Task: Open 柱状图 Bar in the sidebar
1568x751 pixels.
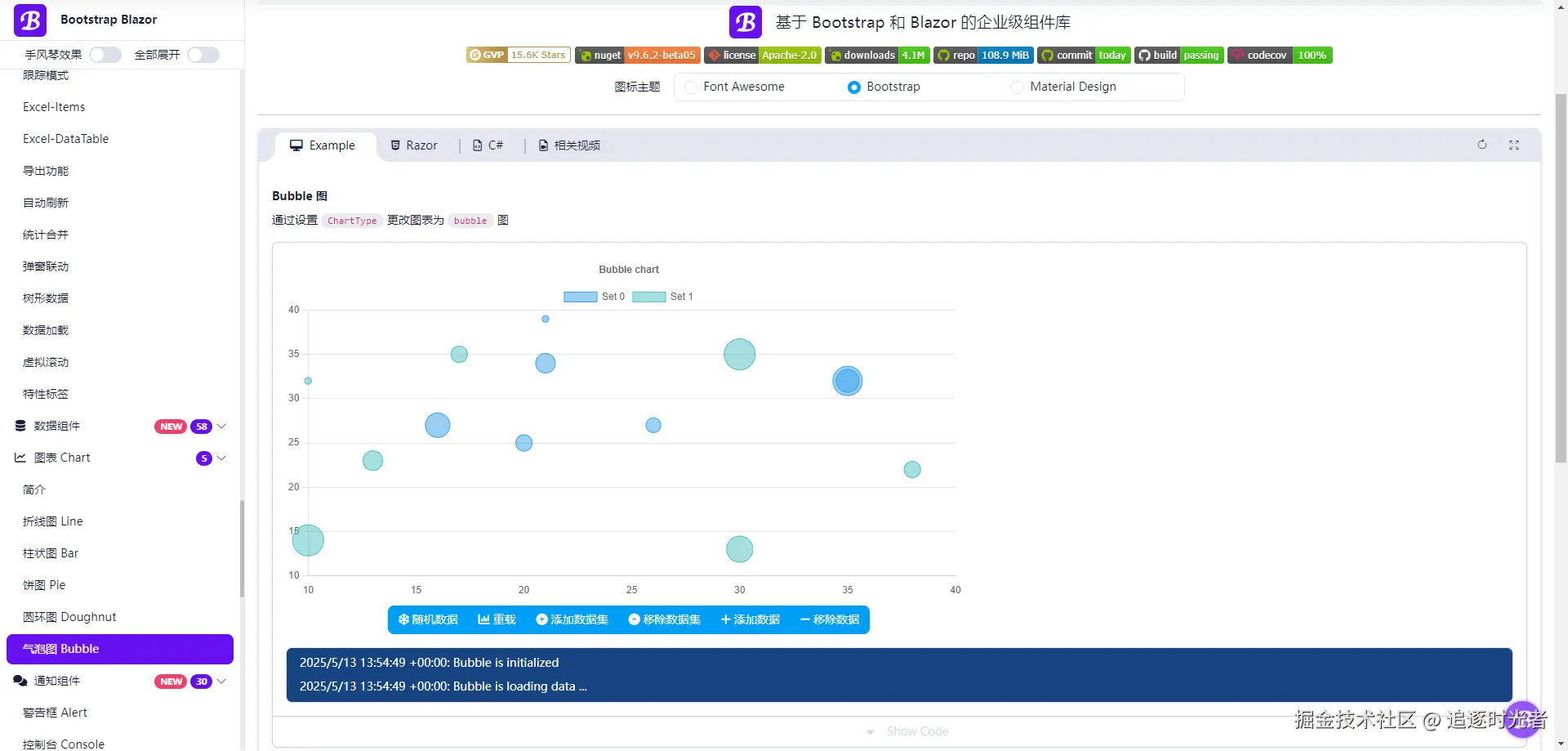Action: click(x=51, y=553)
